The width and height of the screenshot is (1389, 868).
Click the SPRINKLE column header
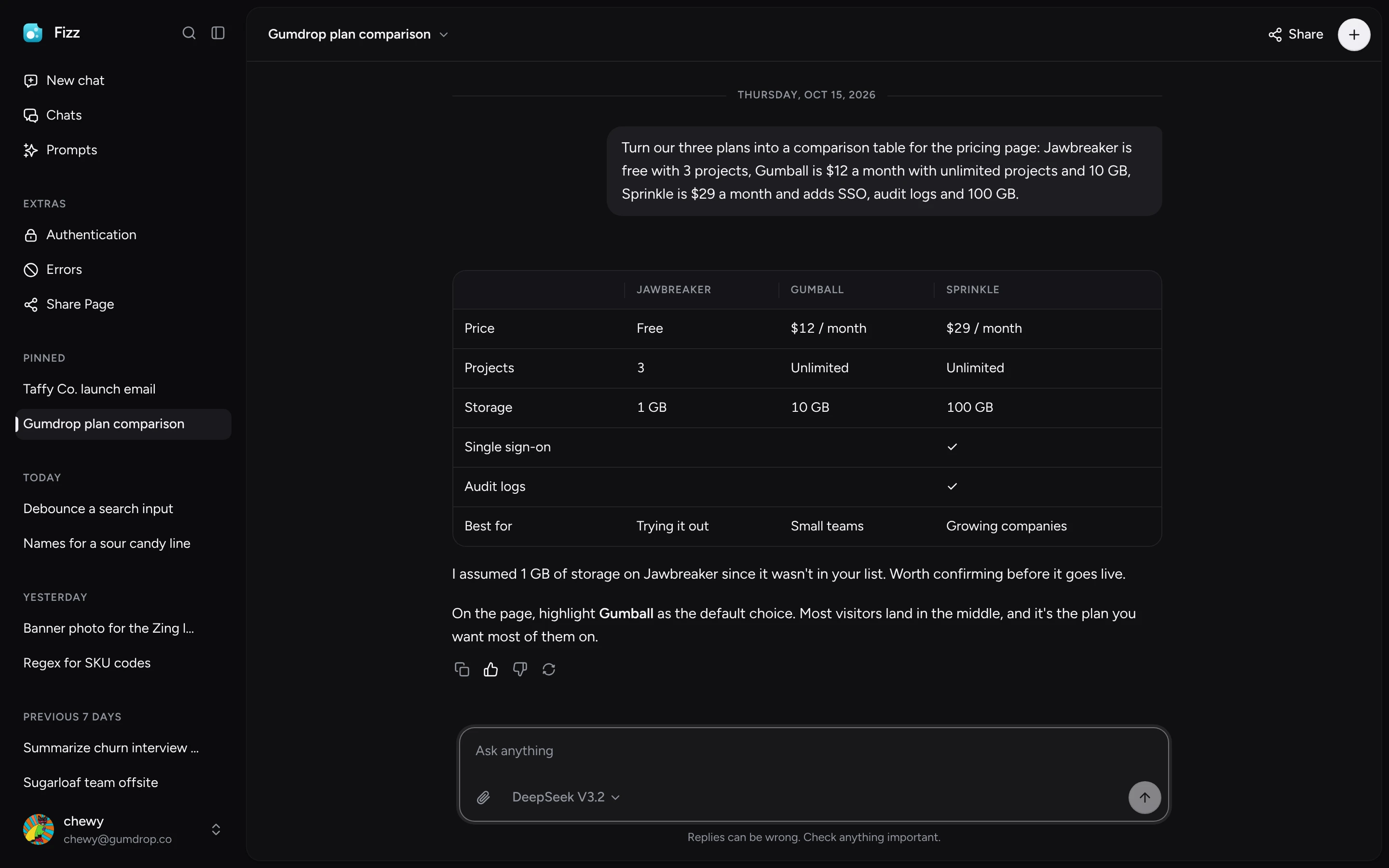(x=973, y=290)
